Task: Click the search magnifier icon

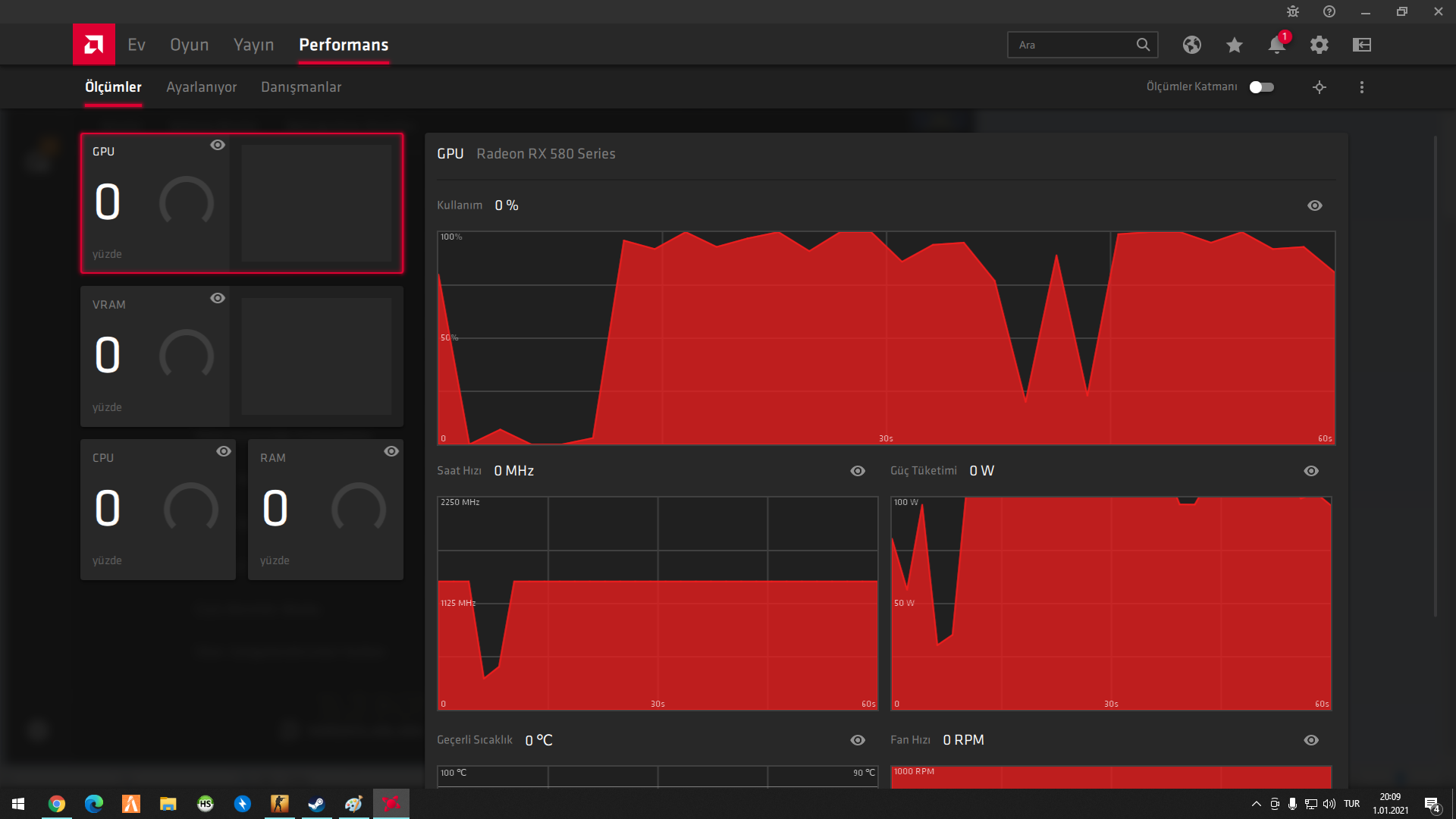Action: point(1143,45)
